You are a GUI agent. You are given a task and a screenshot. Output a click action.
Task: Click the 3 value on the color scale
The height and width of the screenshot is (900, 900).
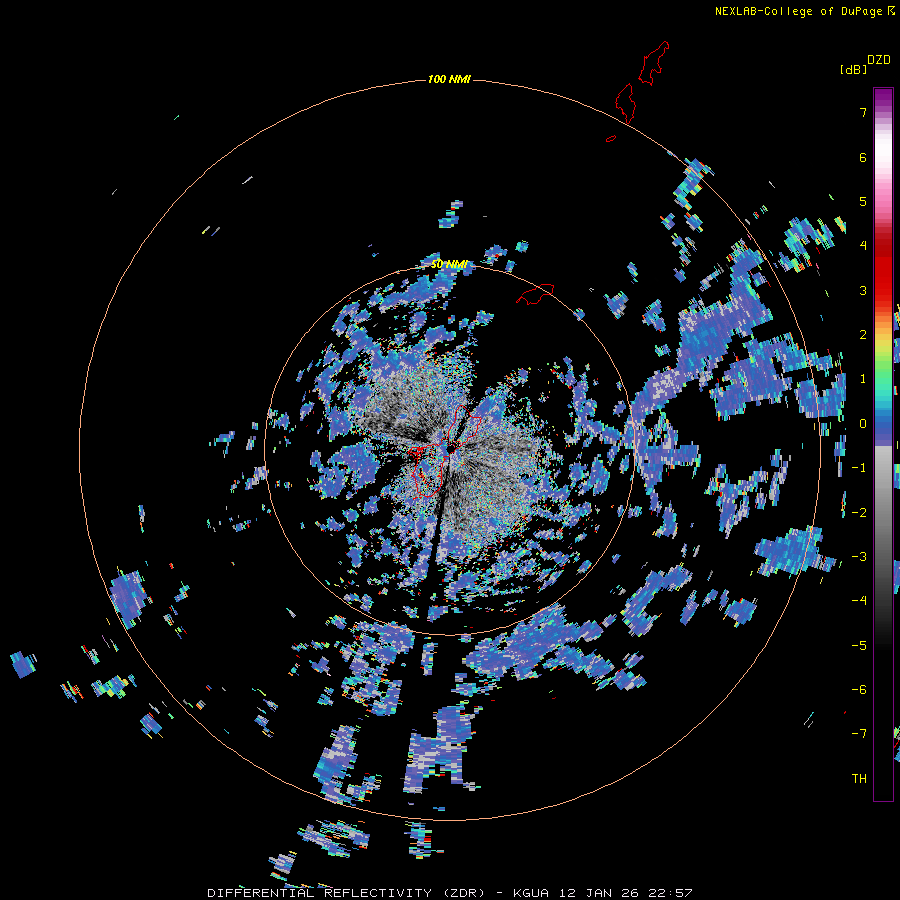pos(863,290)
